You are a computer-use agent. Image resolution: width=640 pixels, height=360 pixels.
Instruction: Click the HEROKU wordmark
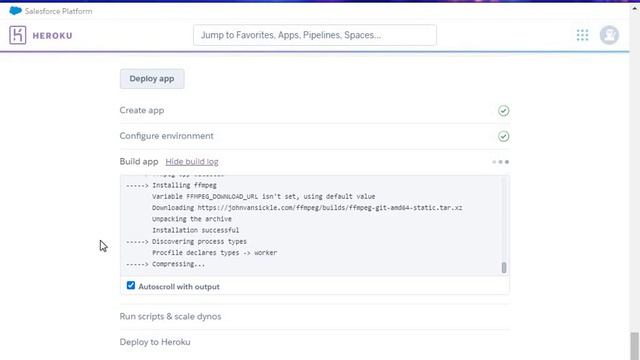tap(52, 36)
